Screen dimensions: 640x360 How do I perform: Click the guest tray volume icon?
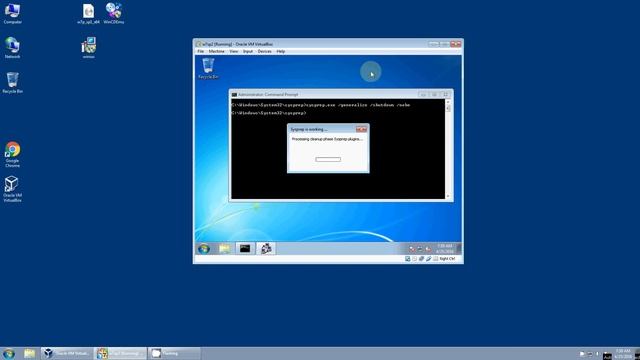click(428, 249)
